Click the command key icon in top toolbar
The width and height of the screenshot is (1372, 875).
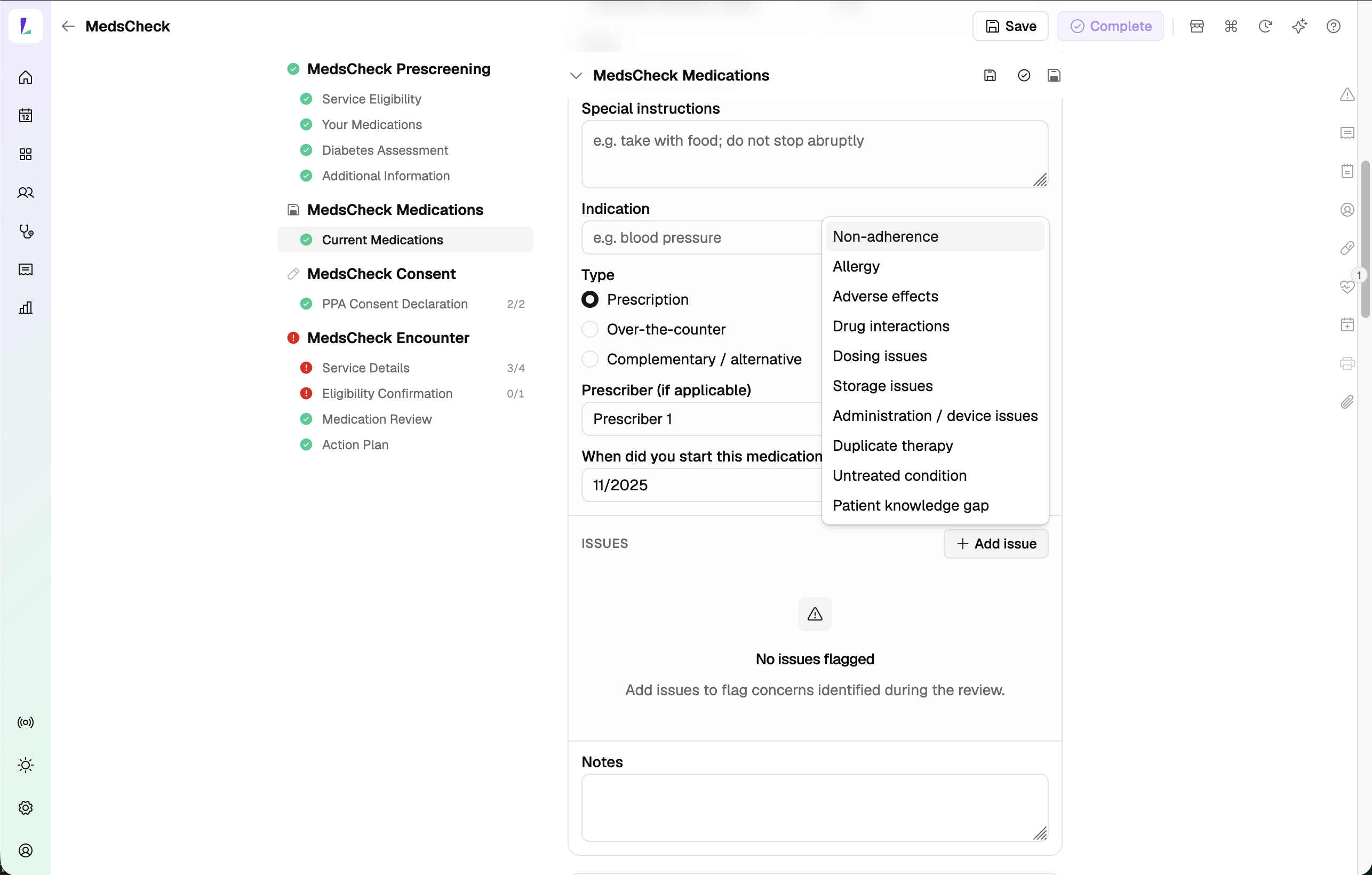[x=1231, y=26]
